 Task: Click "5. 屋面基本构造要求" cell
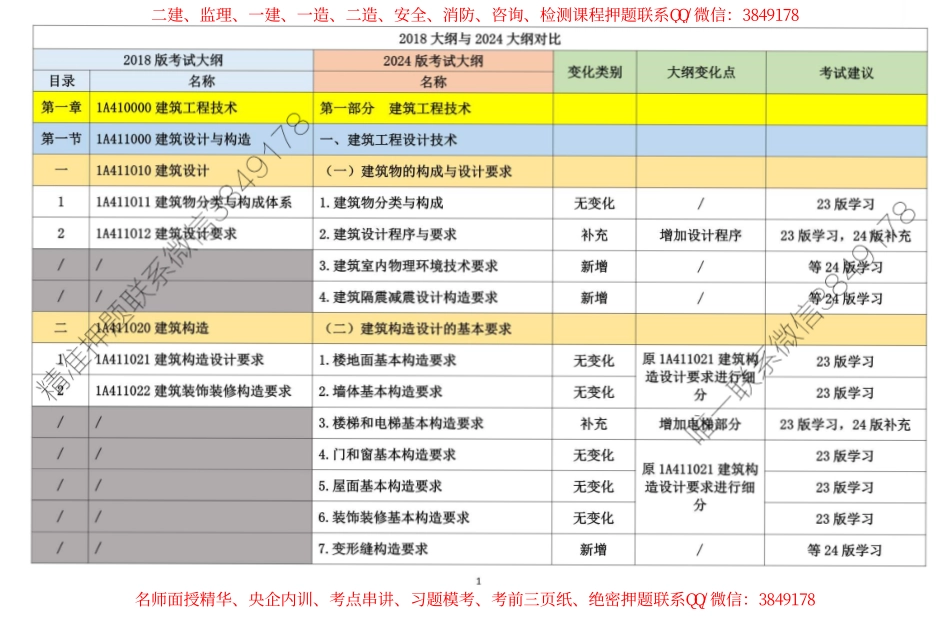pyautogui.click(x=433, y=486)
